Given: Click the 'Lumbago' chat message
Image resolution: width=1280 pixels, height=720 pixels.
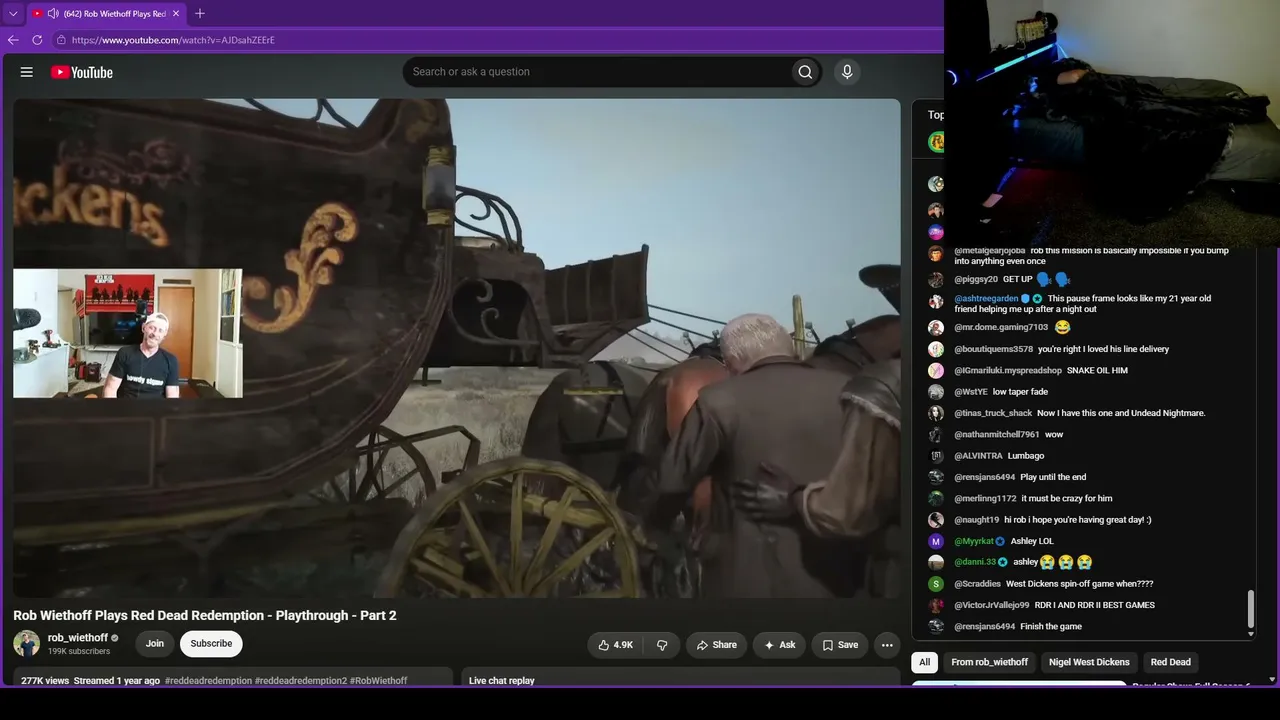Looking at the screenshot, I should (x=1026, y=456).
